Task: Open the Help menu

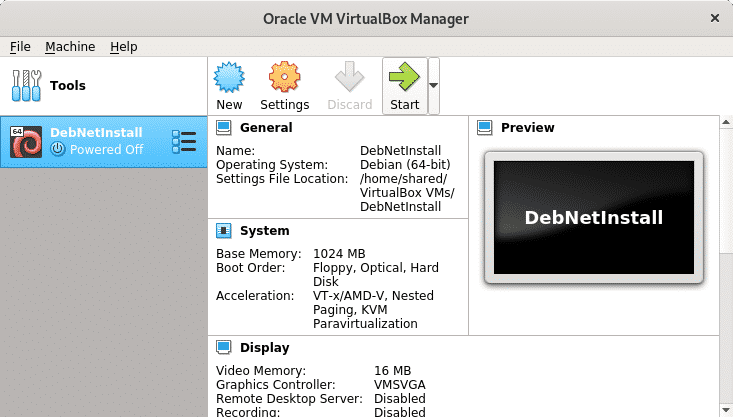Action: (x=124, y=47)
